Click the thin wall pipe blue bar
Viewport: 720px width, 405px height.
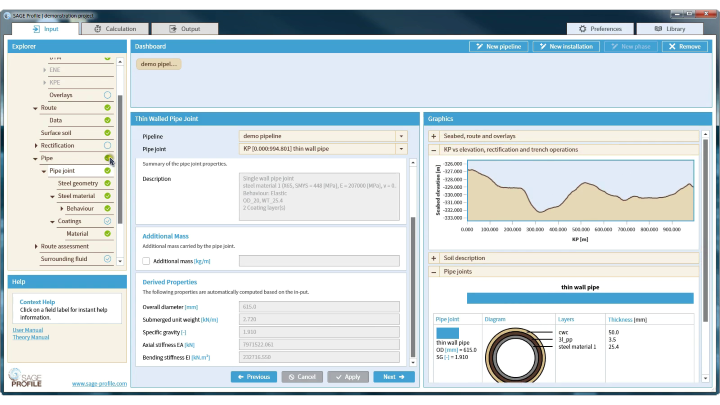tap(580, 298)
